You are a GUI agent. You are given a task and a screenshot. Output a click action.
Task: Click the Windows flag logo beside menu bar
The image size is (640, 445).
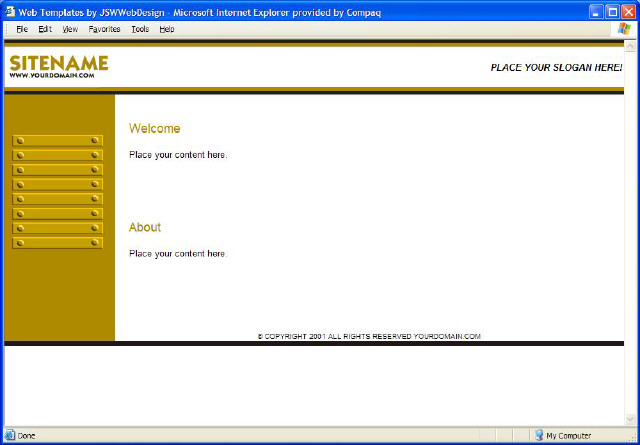point(624,29)
